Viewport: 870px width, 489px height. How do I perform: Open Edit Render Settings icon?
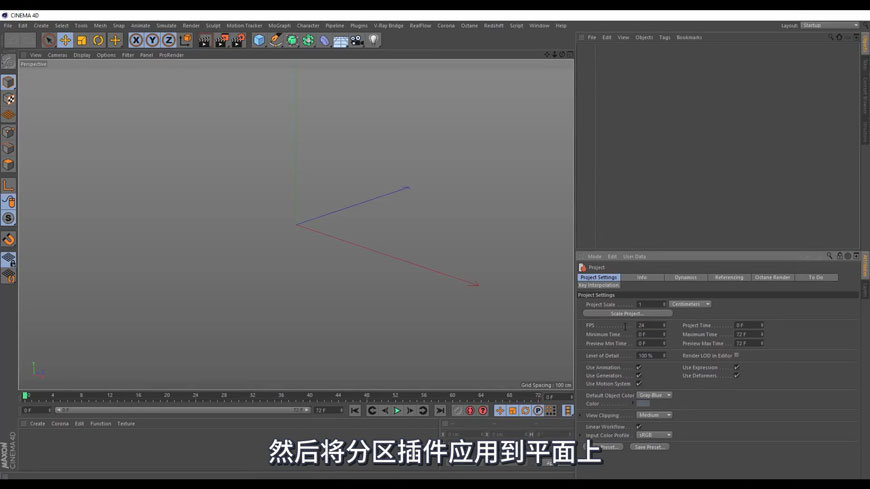[238, 40]
